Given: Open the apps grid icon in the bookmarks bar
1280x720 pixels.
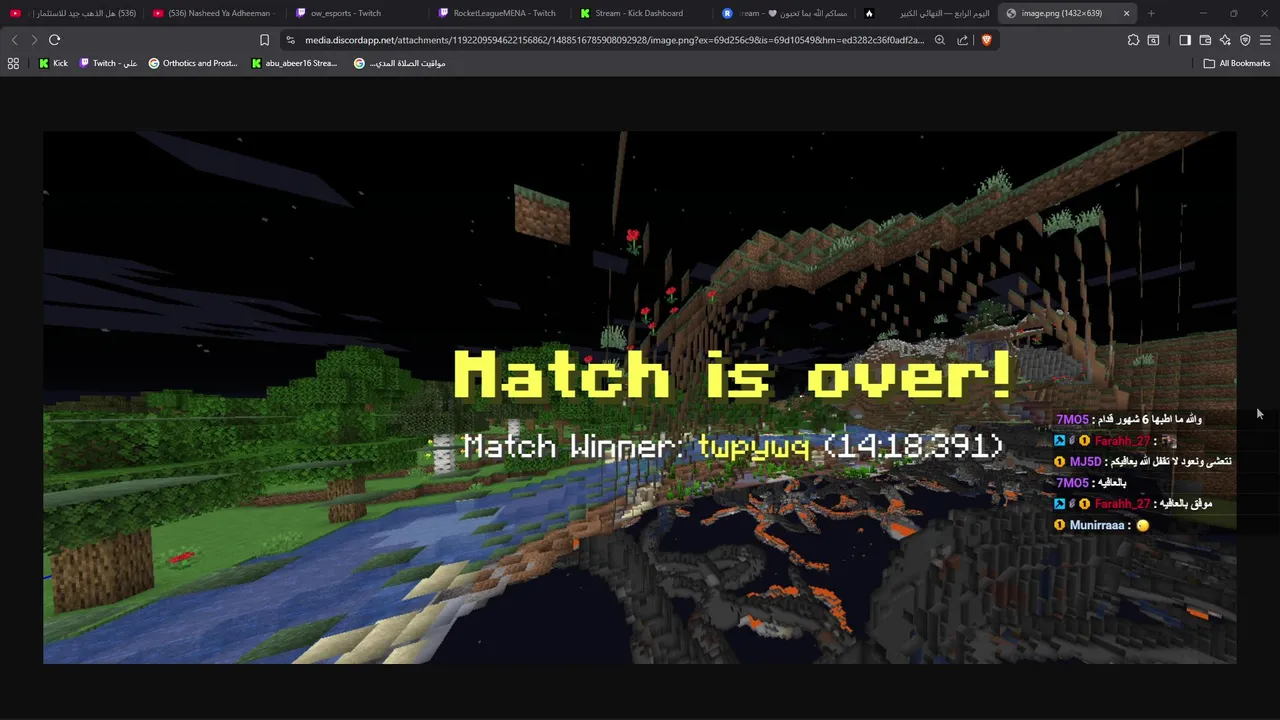Looking at the screenshot, I should (13, 63).
